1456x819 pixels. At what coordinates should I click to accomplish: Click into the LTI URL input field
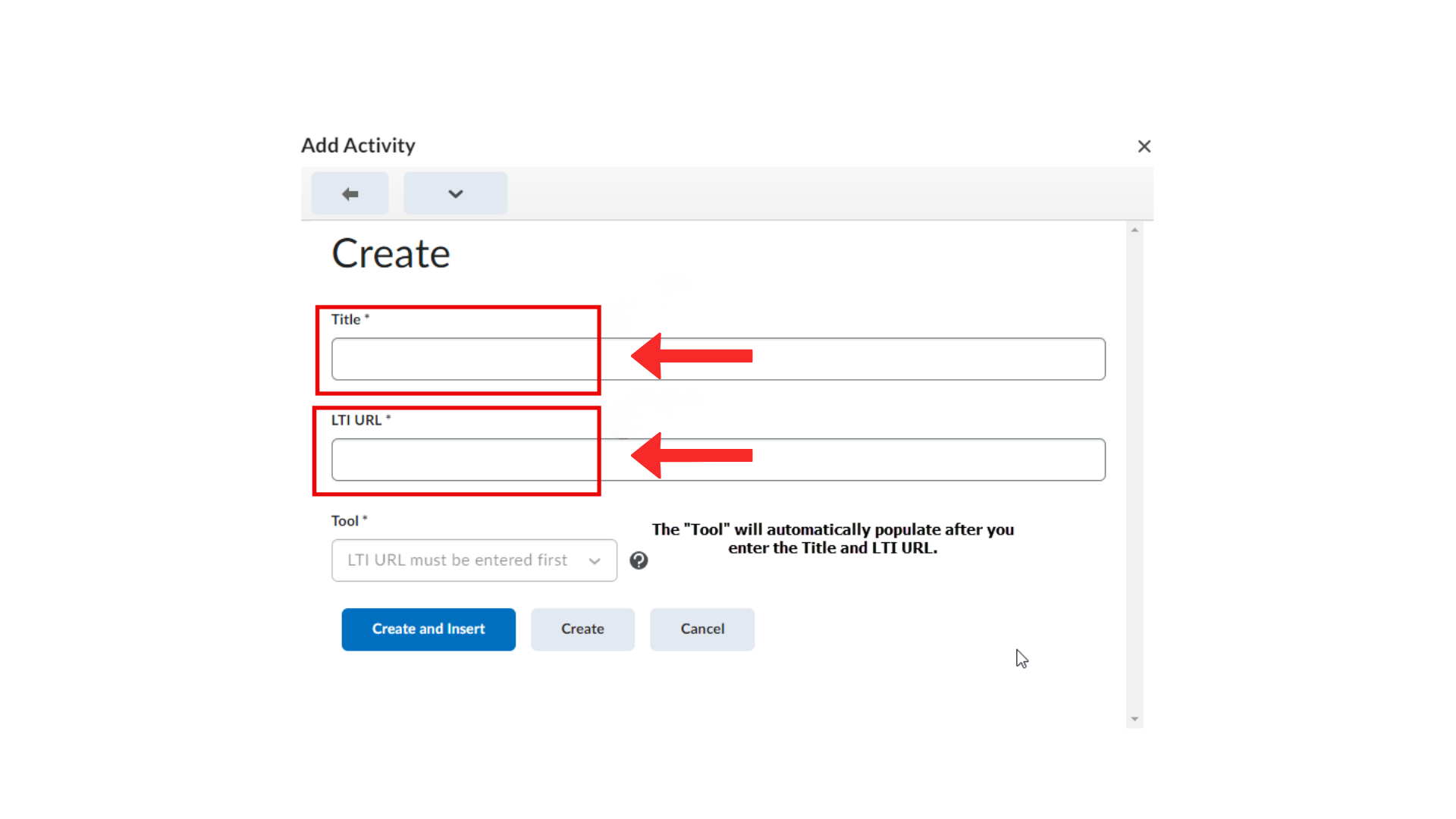coord(718,460)
